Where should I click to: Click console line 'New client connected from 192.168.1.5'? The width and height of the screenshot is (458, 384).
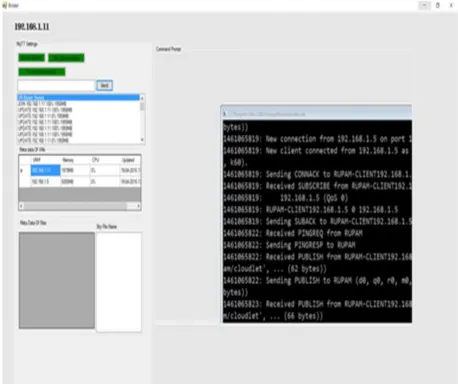[317, 151]
